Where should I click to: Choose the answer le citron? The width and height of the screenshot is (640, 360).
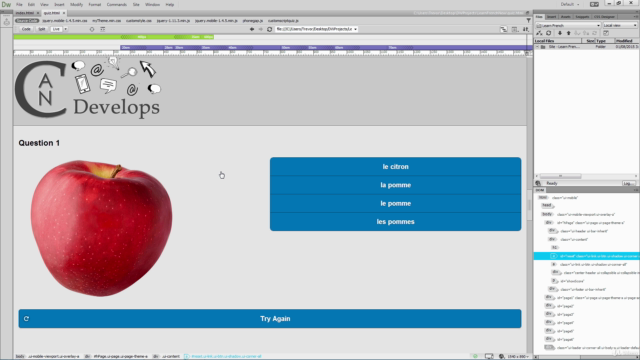click(396, 167)
